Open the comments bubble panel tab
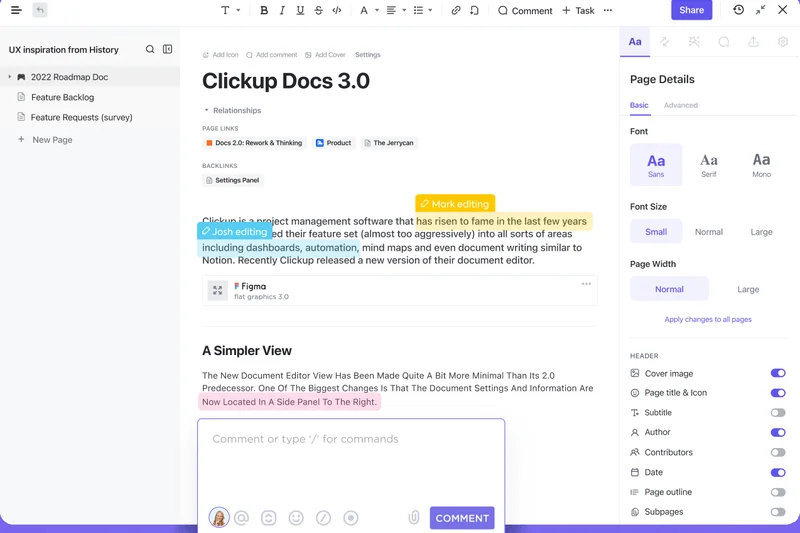Screen dimensions: 800x533 click(x=723, y=42)
